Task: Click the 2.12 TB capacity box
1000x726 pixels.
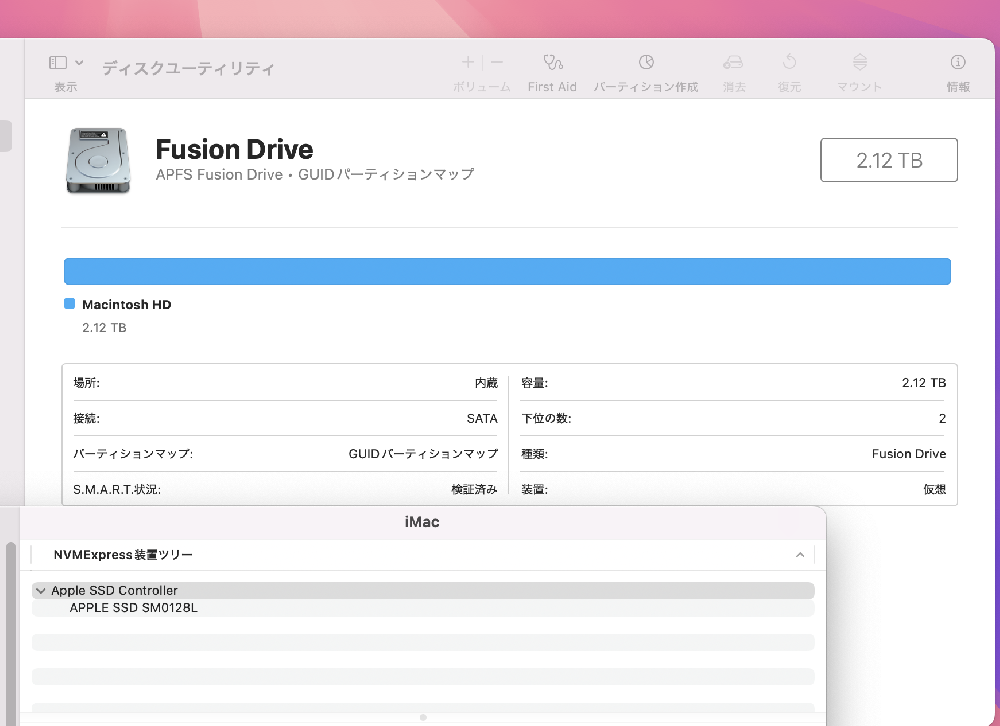Action: 889,160
